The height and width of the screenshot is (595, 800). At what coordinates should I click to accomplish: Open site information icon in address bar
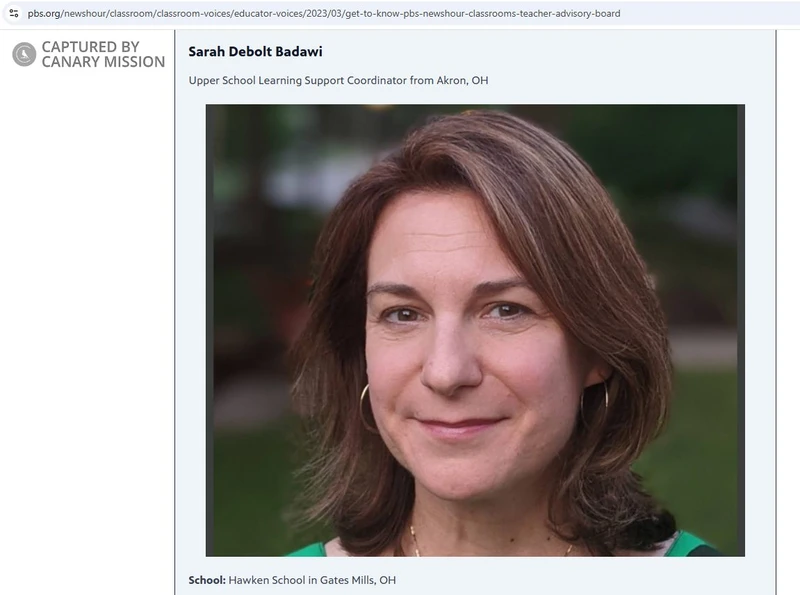(14, 13)
